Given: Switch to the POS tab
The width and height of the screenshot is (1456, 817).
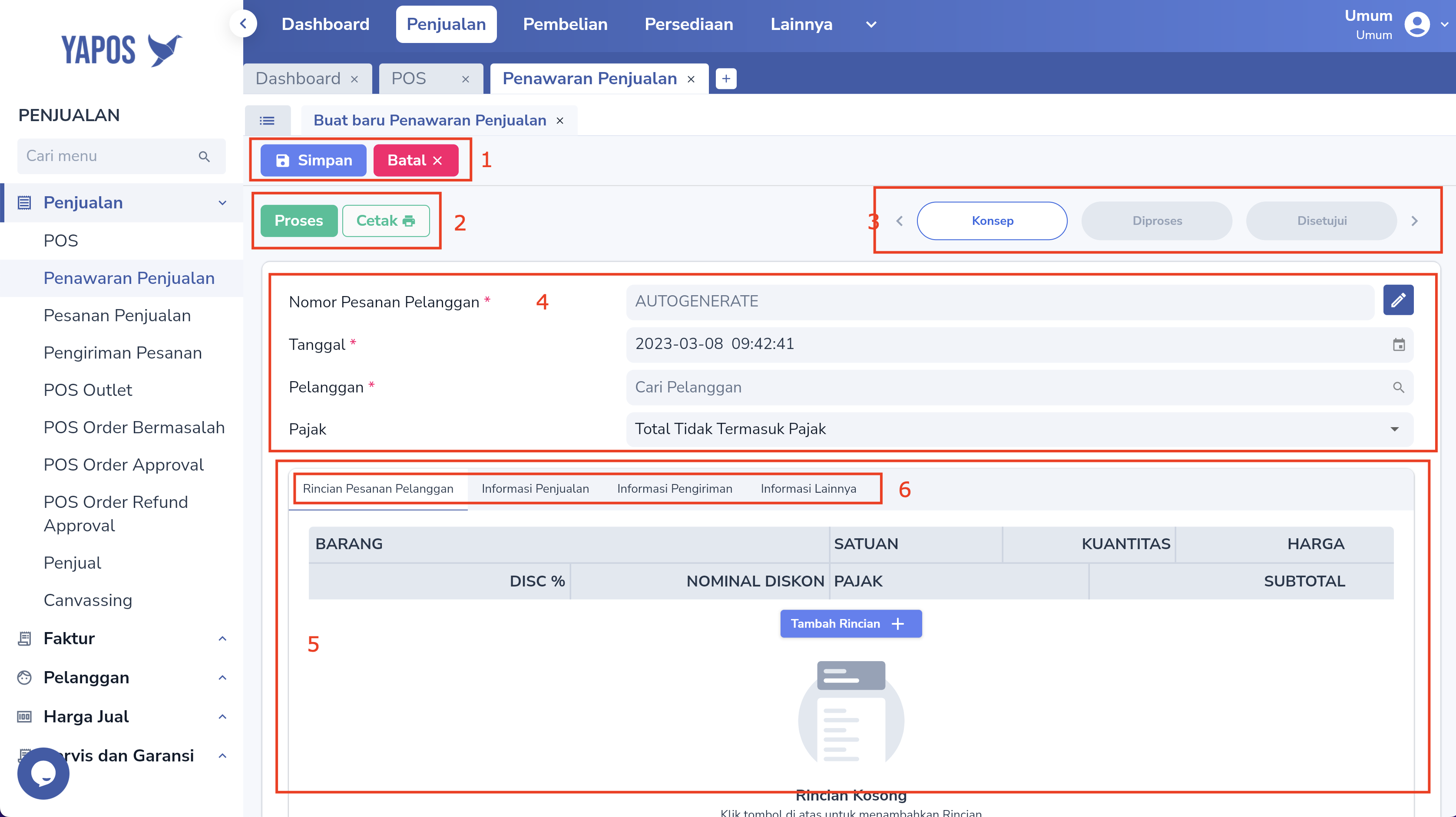Looking at the screenshot, I should point(409,79).
